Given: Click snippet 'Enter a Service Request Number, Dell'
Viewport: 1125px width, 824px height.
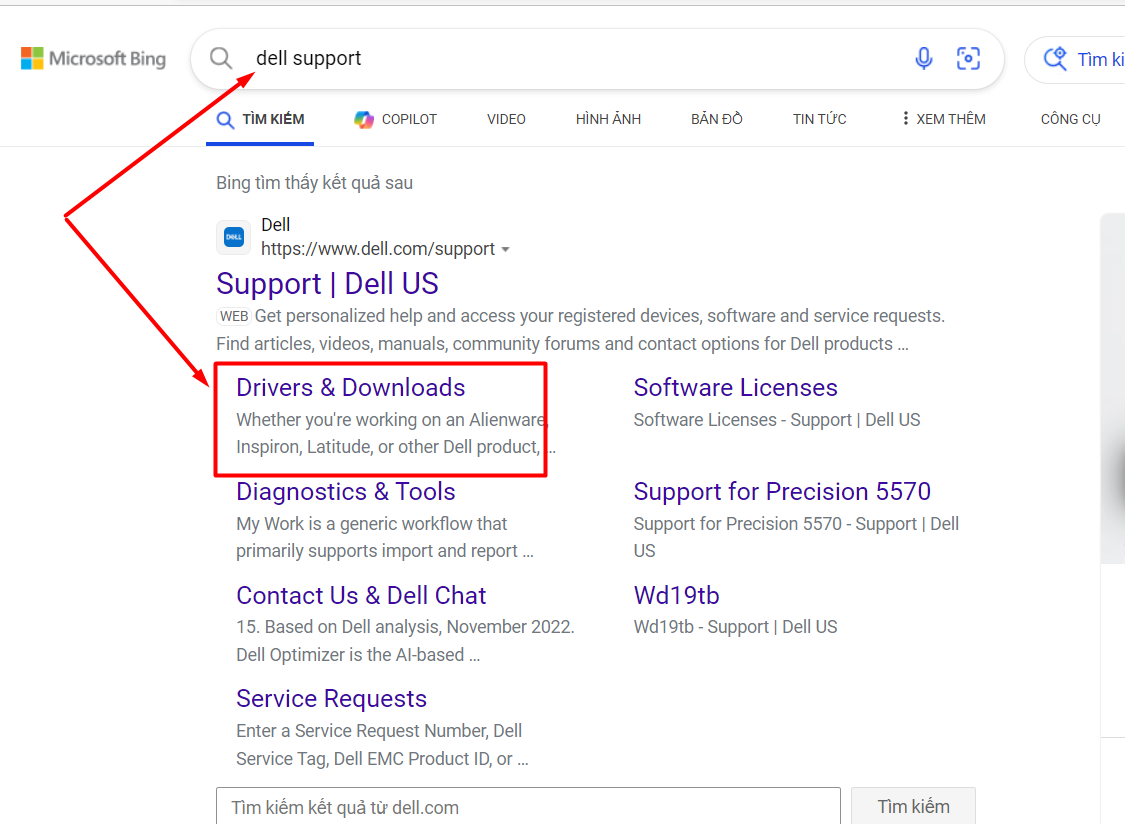Looking at the screenshot, I should point(379,731).
